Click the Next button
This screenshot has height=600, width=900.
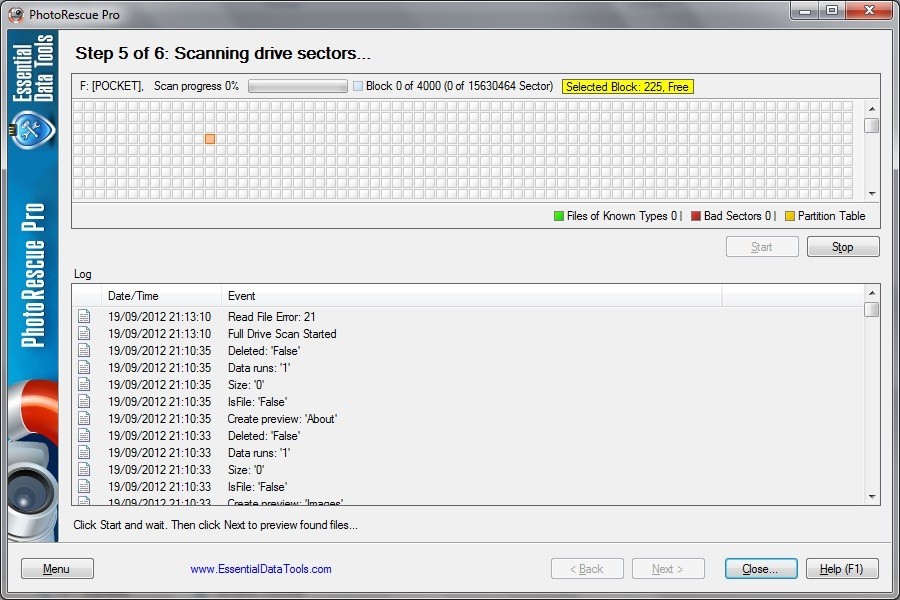click(668, 569)
